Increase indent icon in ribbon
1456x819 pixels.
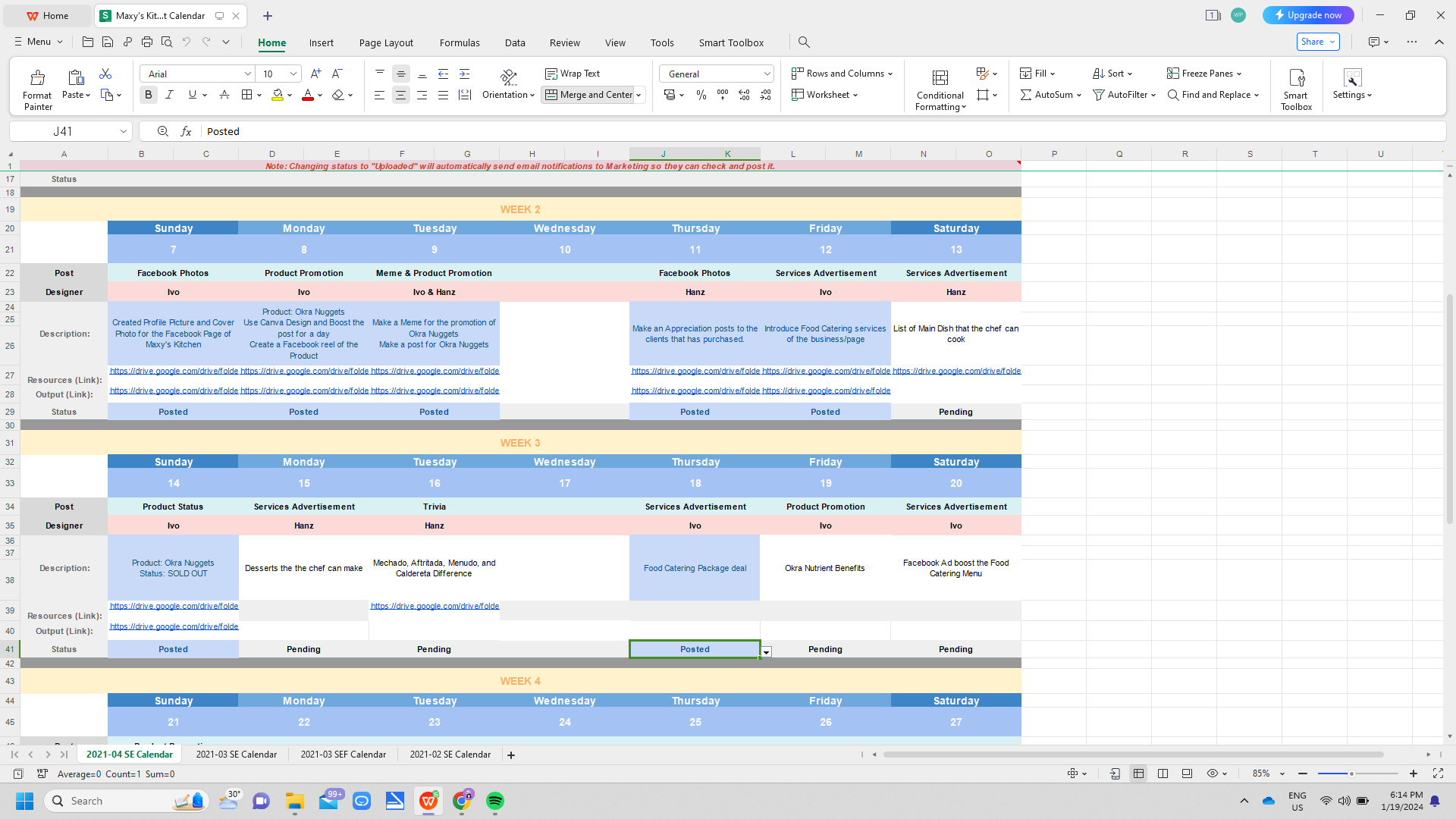[465, 74]
